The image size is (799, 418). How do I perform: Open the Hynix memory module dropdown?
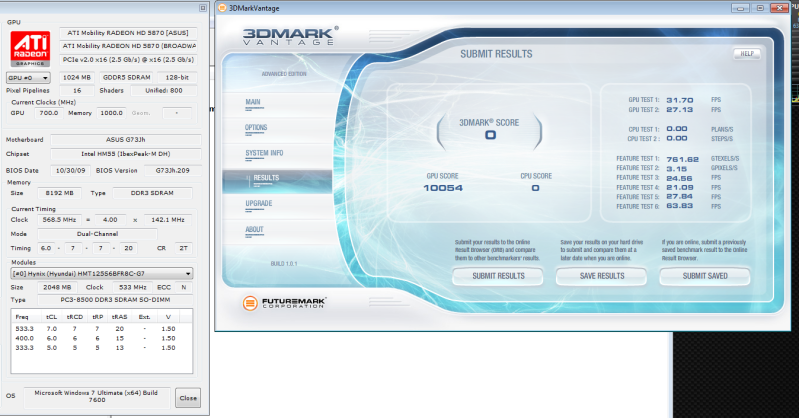tap(101, 274)
